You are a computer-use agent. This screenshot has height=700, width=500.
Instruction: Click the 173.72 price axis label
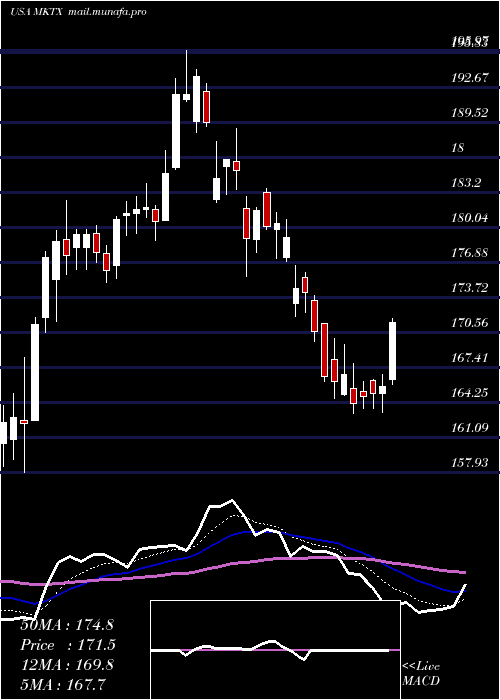pos(469,288)
